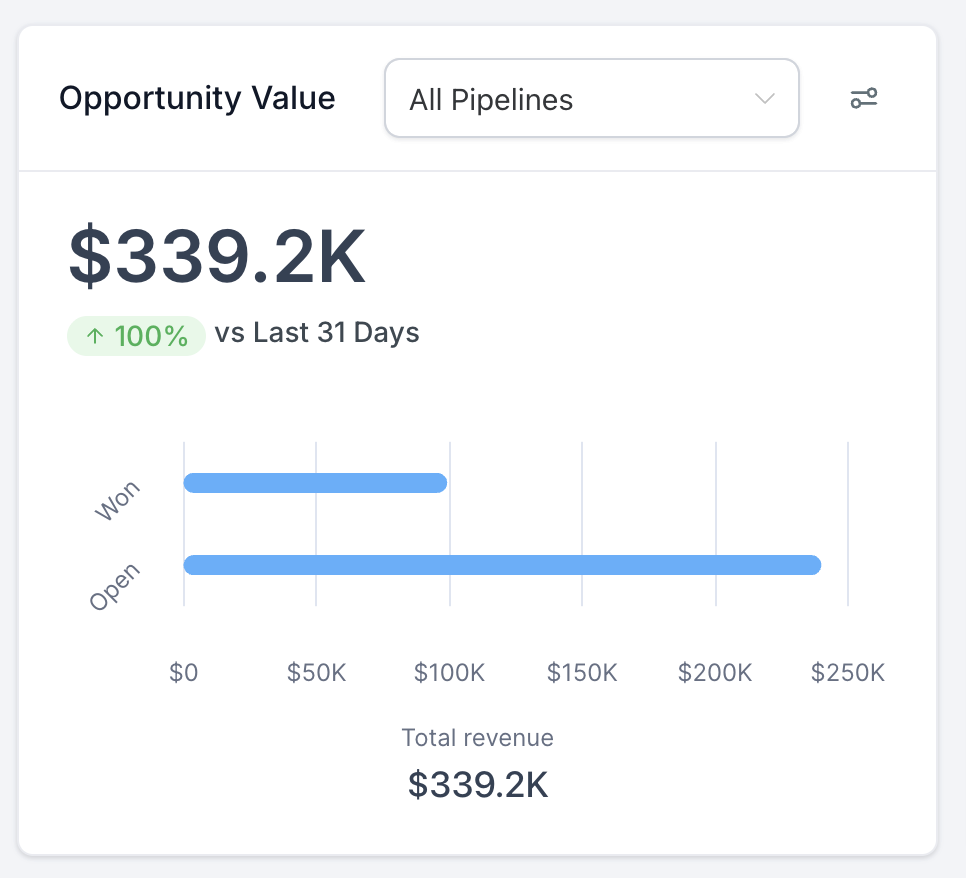This screenshot has width=966, height=878.
Task: Click the $200K axis tick label
Action: [x=715, y=673]
